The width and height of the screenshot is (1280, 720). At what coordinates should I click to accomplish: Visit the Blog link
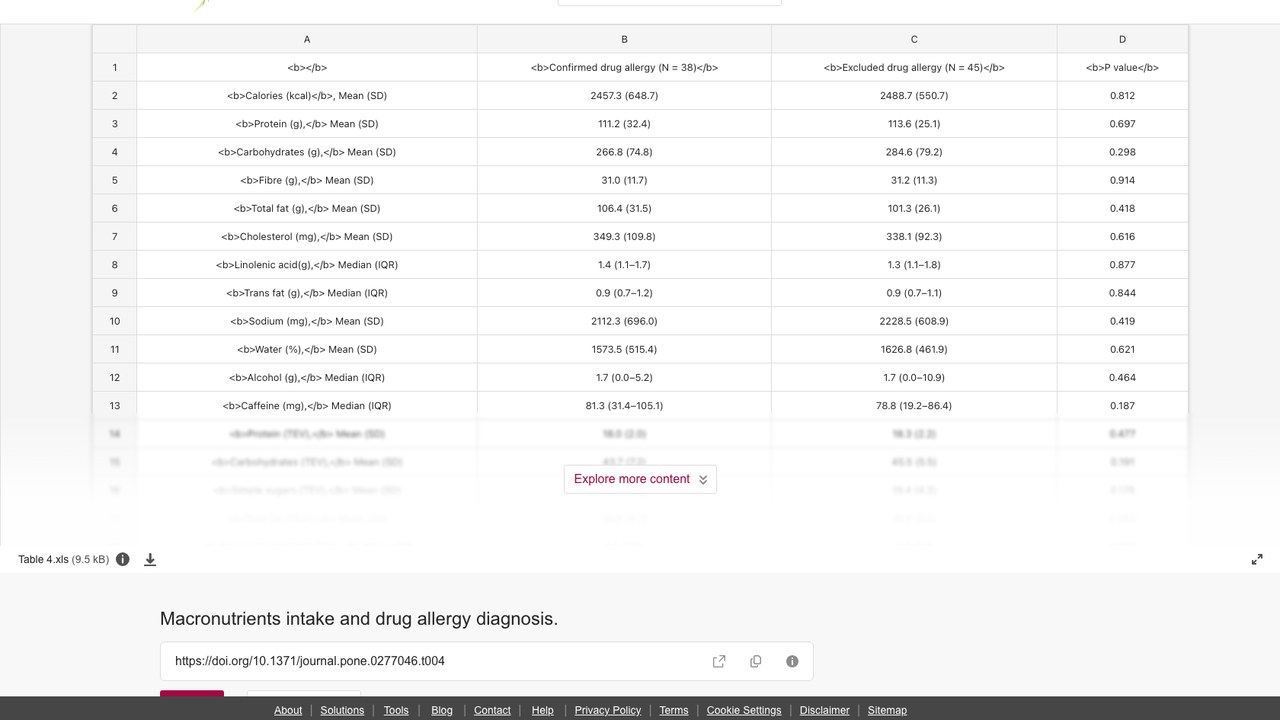[x=442, y=710]
